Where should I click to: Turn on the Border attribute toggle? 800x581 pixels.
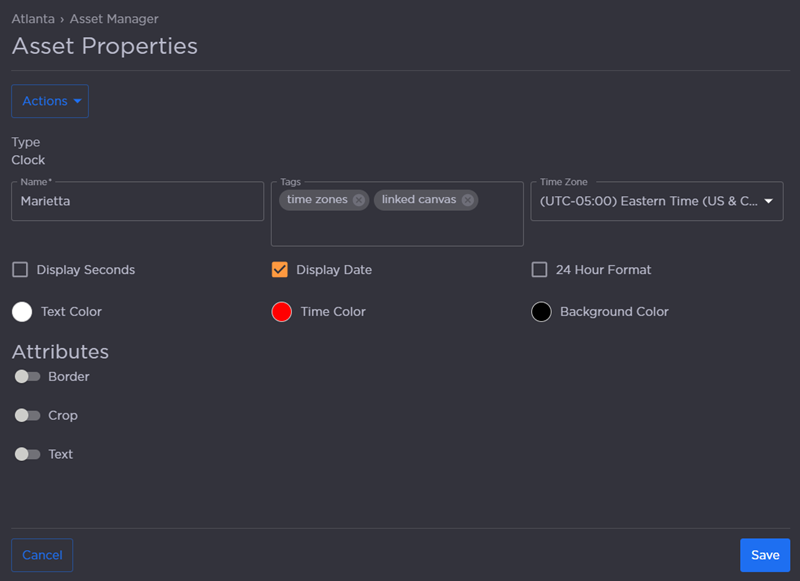[x=27, y=377]
